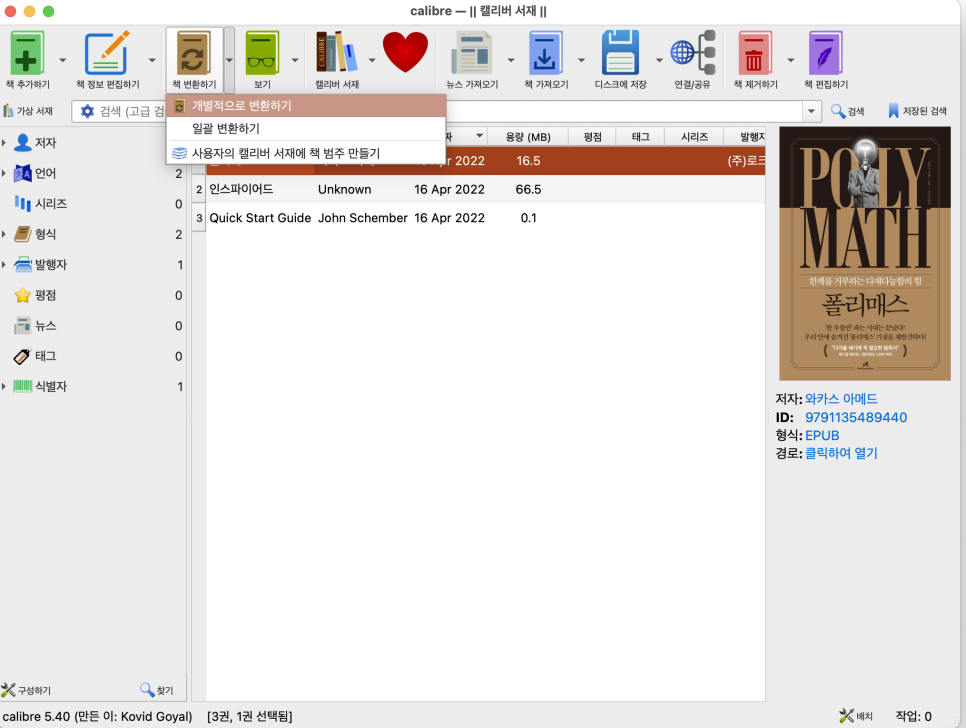Screen dimensions: 966x728
Task: Open the dropdown arrow beside 책 가져오기
Action: tap(581, 60)
